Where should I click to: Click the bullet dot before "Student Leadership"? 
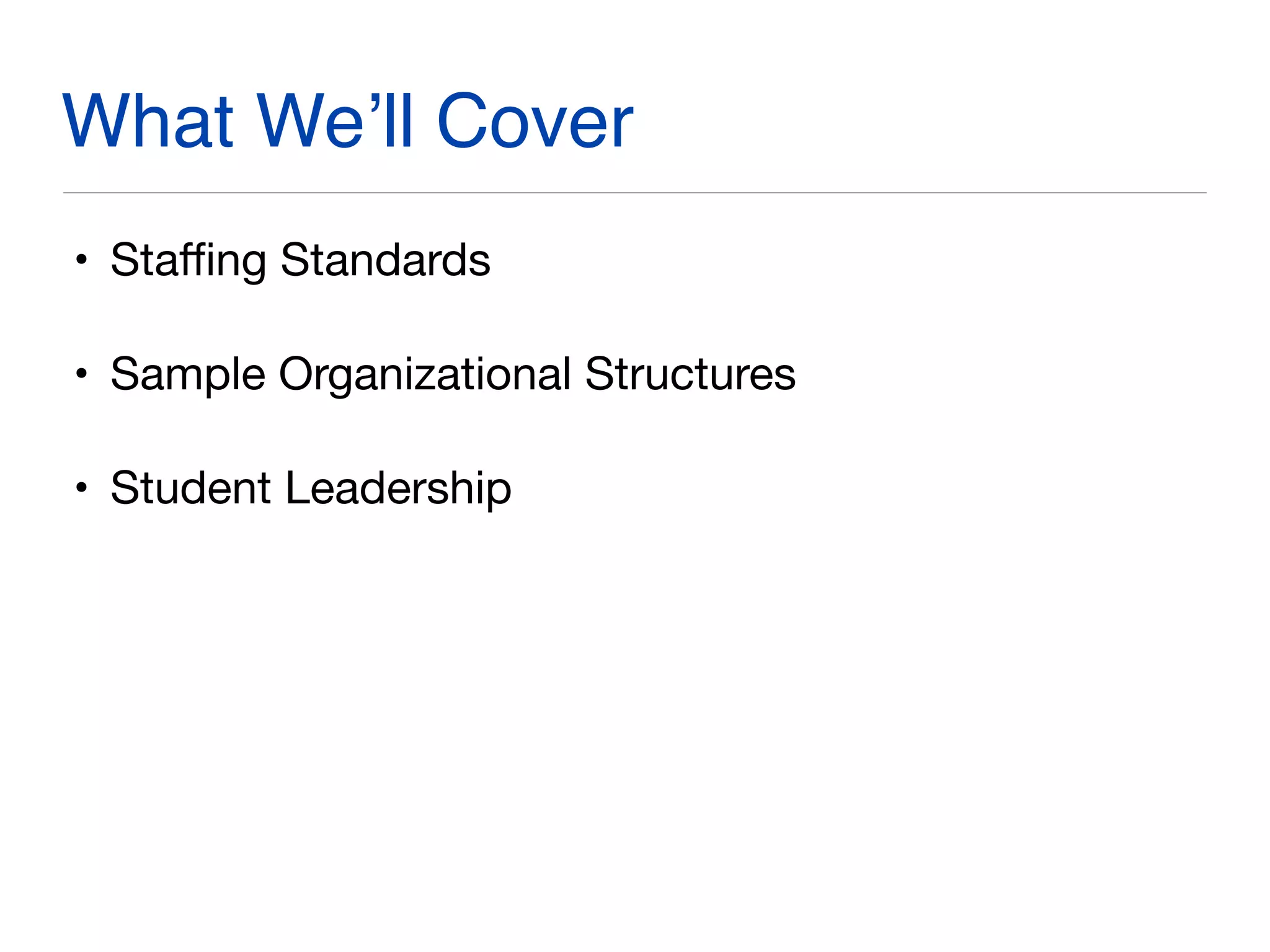tap(81, 488)
